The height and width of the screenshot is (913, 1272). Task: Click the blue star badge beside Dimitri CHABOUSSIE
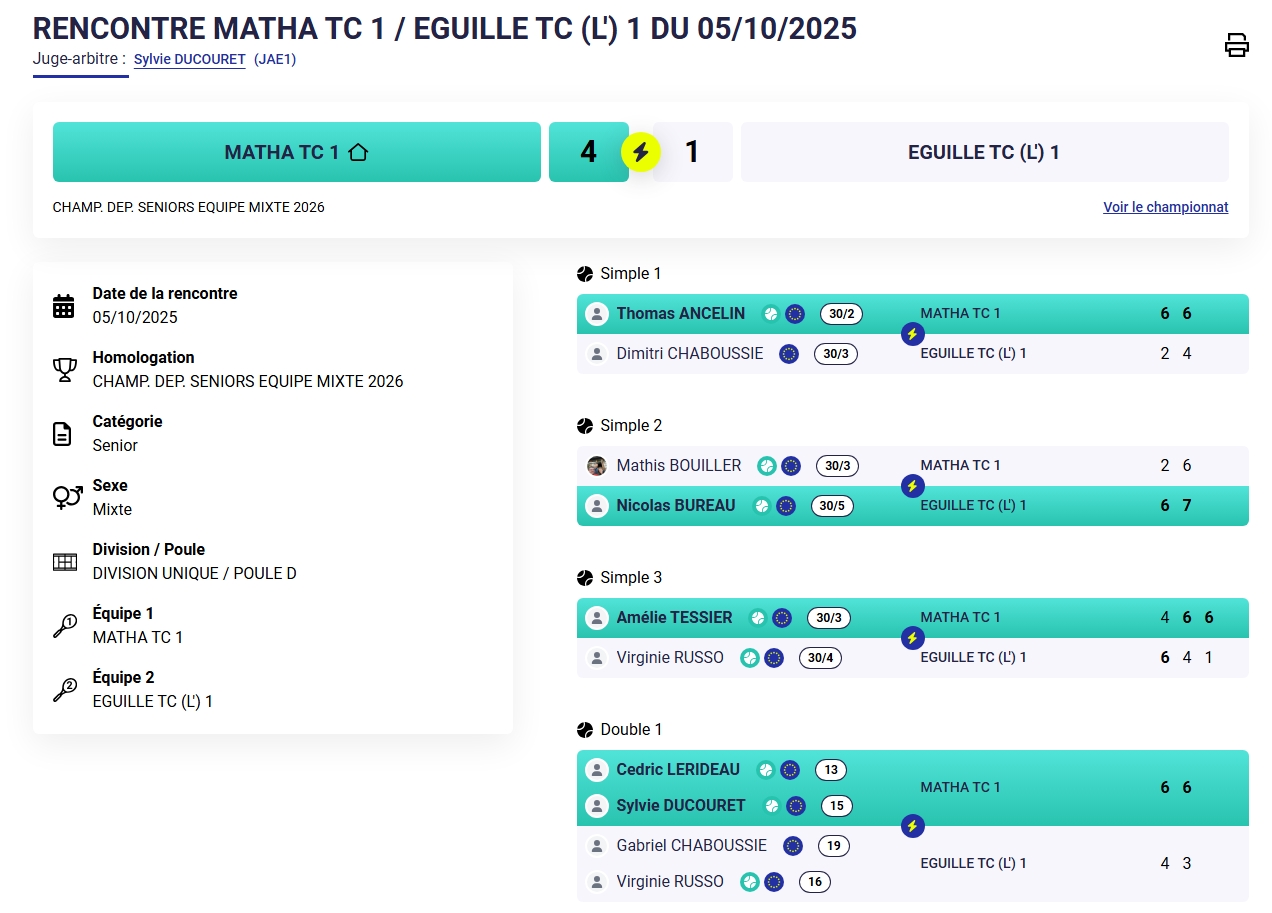pos(789,354)
